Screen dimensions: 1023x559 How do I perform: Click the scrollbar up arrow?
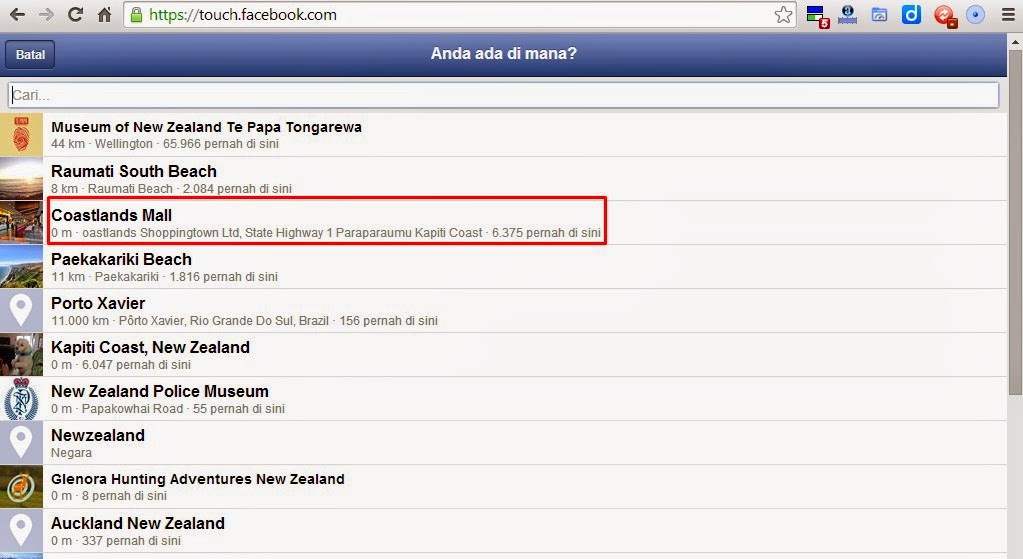(1015, 41)
